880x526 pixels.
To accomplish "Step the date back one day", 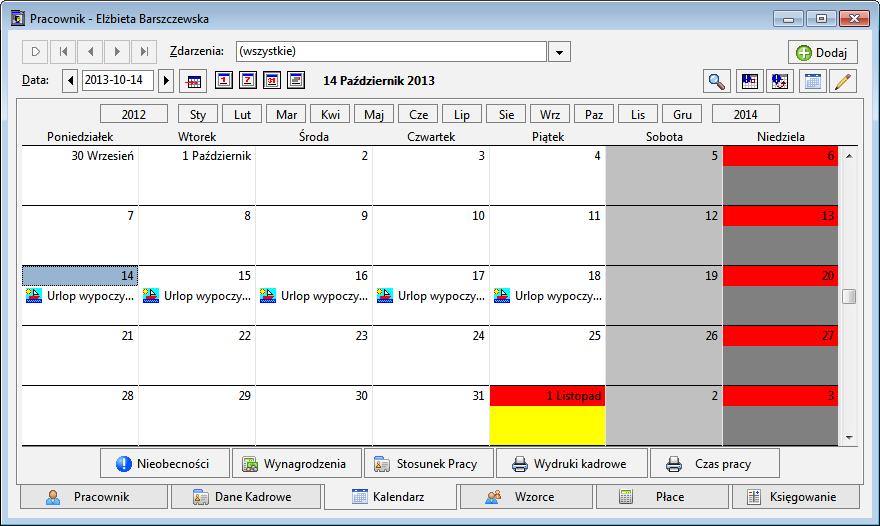I will 70,81.
